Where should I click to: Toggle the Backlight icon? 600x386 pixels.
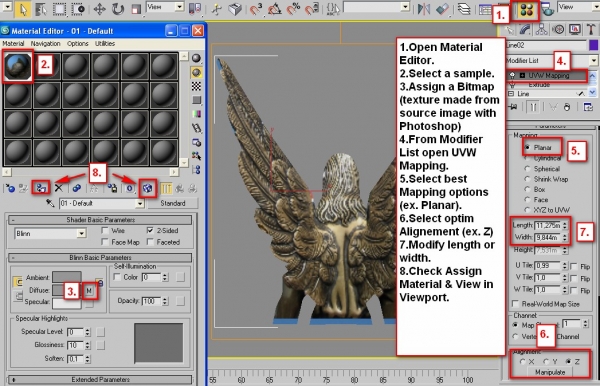196,72
